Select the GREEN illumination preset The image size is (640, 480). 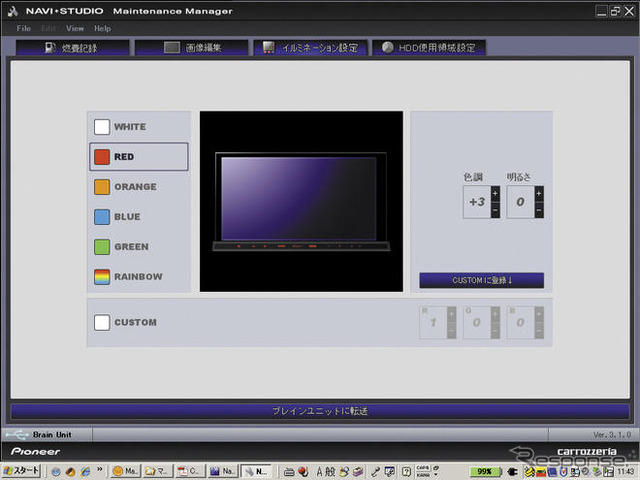click(x=102, y=247)
